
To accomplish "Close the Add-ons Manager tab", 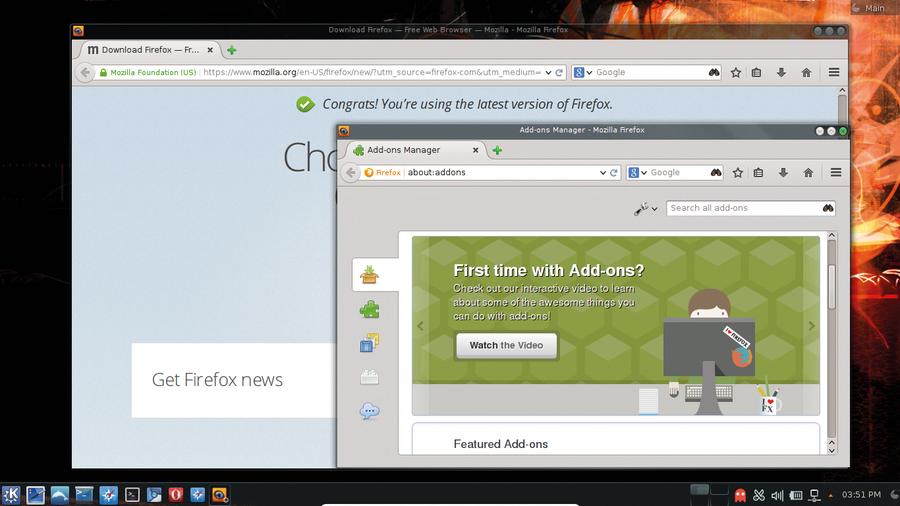I will click(x=475, y=150).
